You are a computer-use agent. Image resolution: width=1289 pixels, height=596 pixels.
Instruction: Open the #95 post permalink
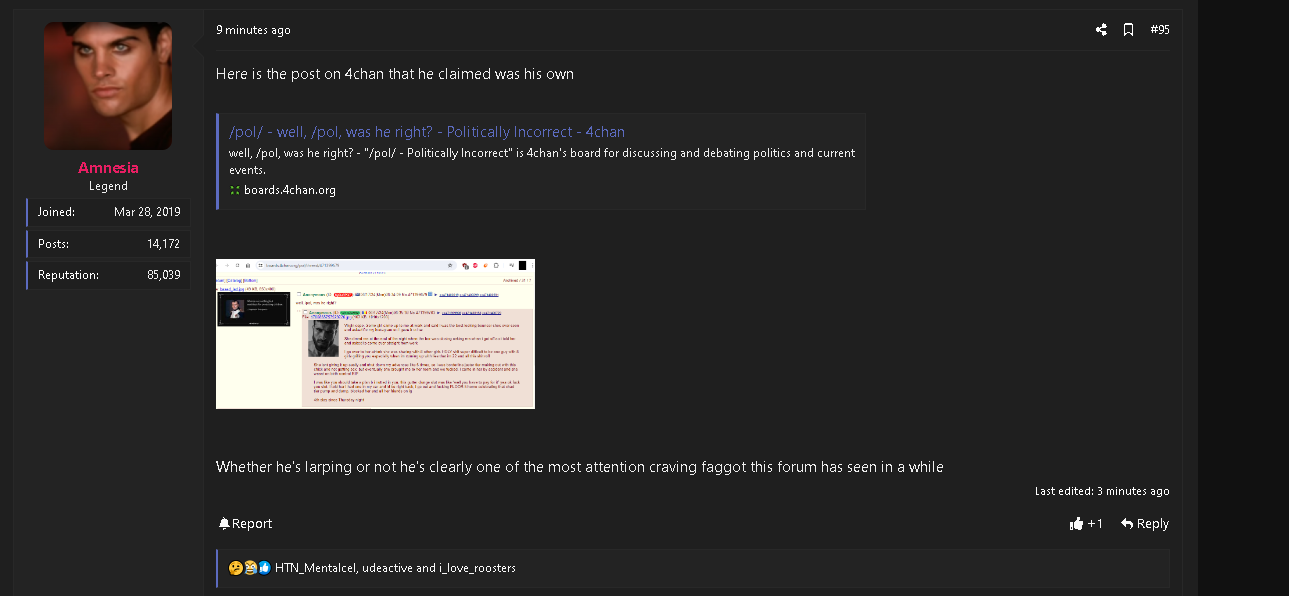tap(1160, 30)
